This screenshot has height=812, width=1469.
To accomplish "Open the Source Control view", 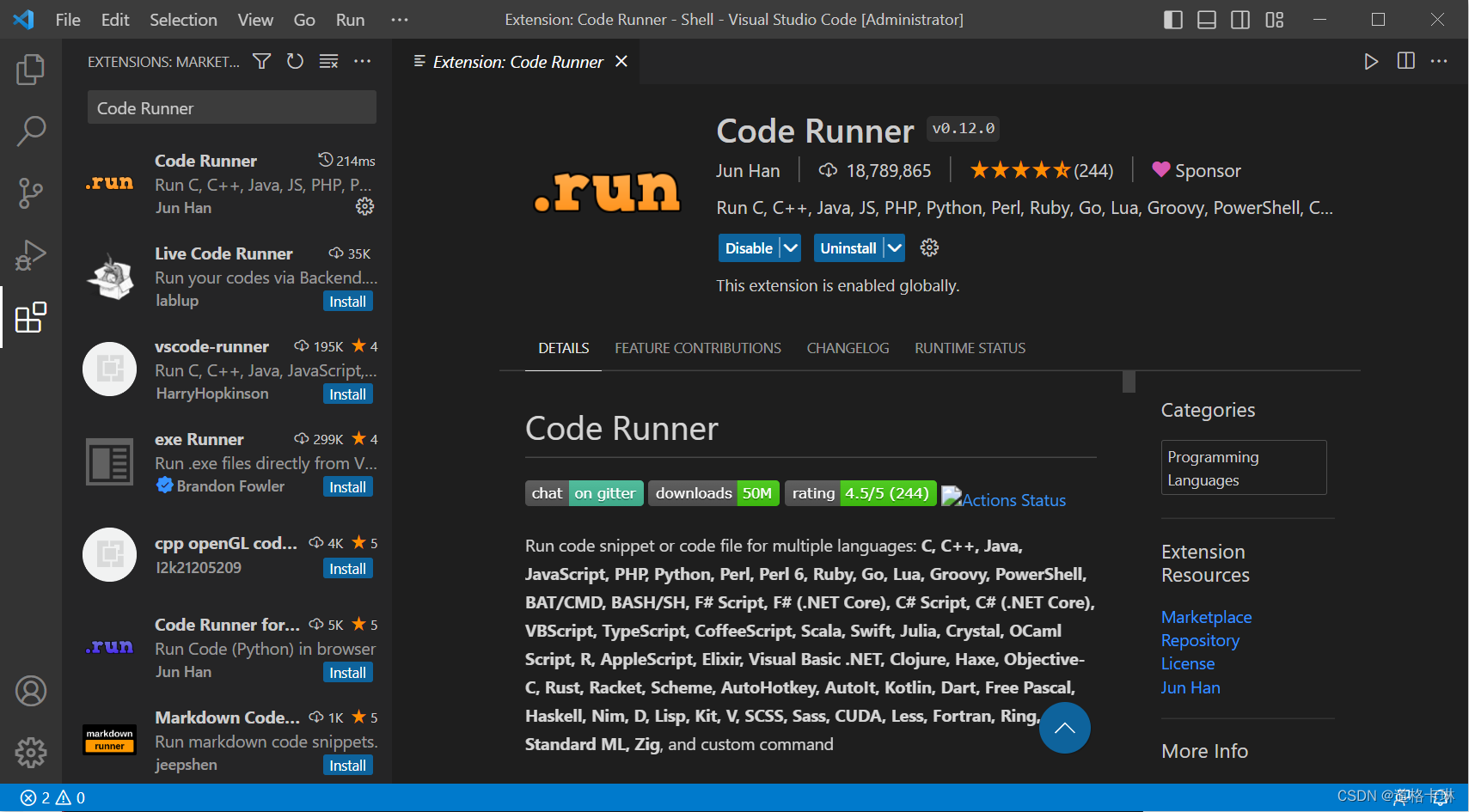I will (x=31, y=193).
